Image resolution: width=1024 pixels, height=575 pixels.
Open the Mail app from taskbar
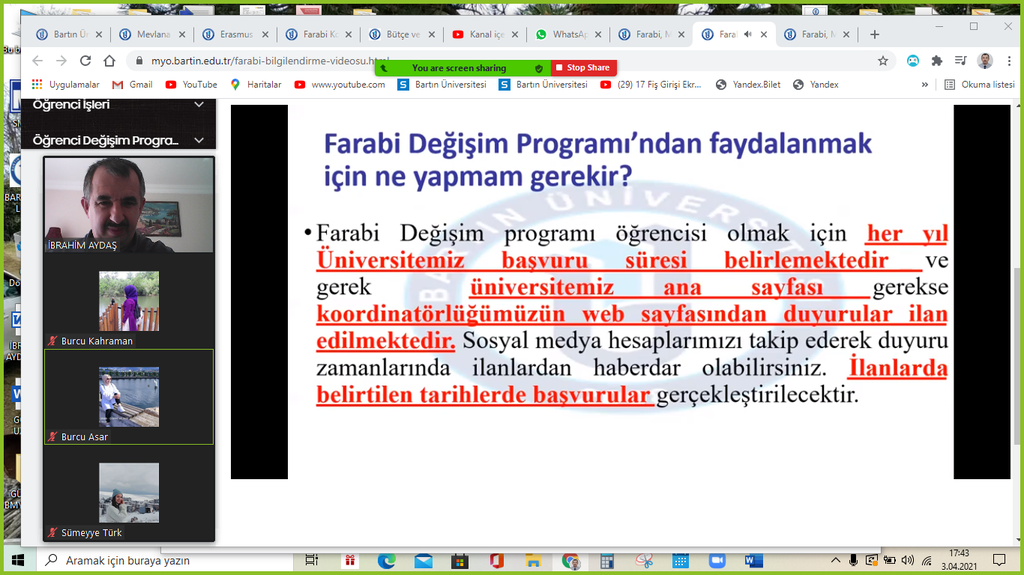tap(423, 561)
